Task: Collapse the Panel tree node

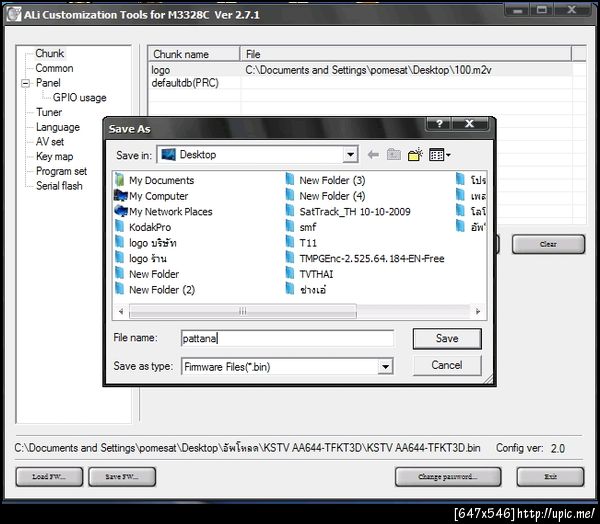Action: 26,83
